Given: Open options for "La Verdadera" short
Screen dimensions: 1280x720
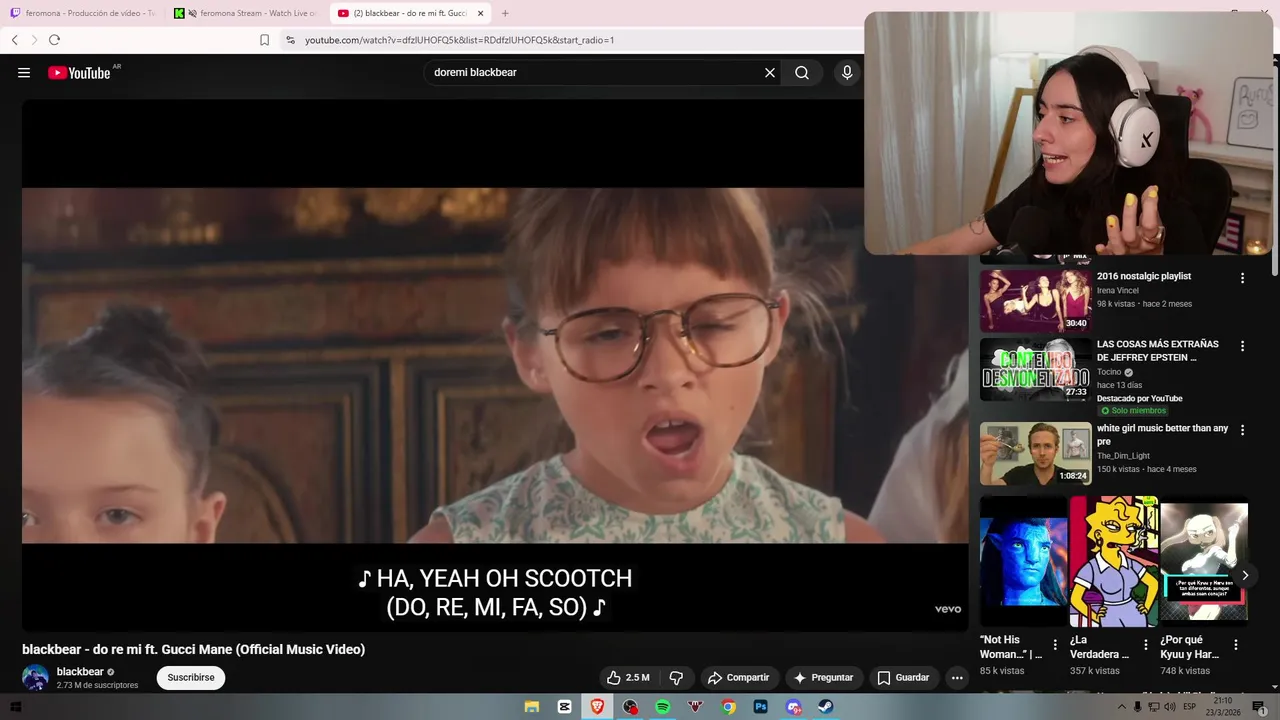Looking at the screenshot, I should point(1146,645).
